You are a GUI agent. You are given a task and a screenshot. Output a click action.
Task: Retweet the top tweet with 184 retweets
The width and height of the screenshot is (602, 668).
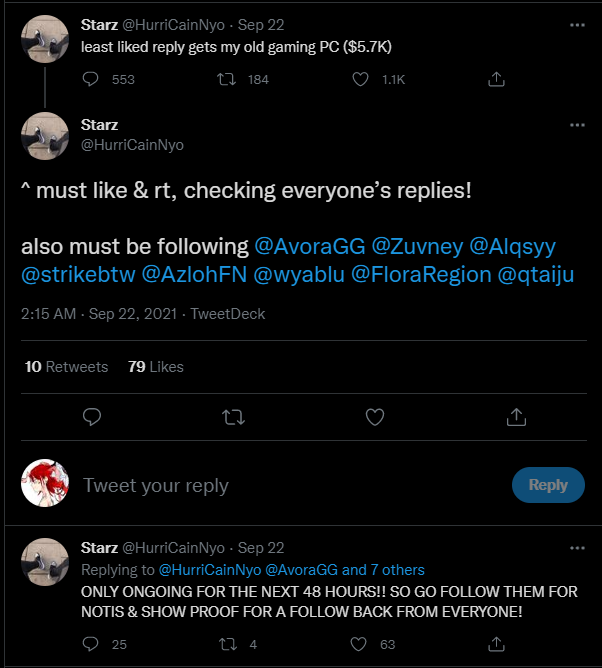[226, 80]
